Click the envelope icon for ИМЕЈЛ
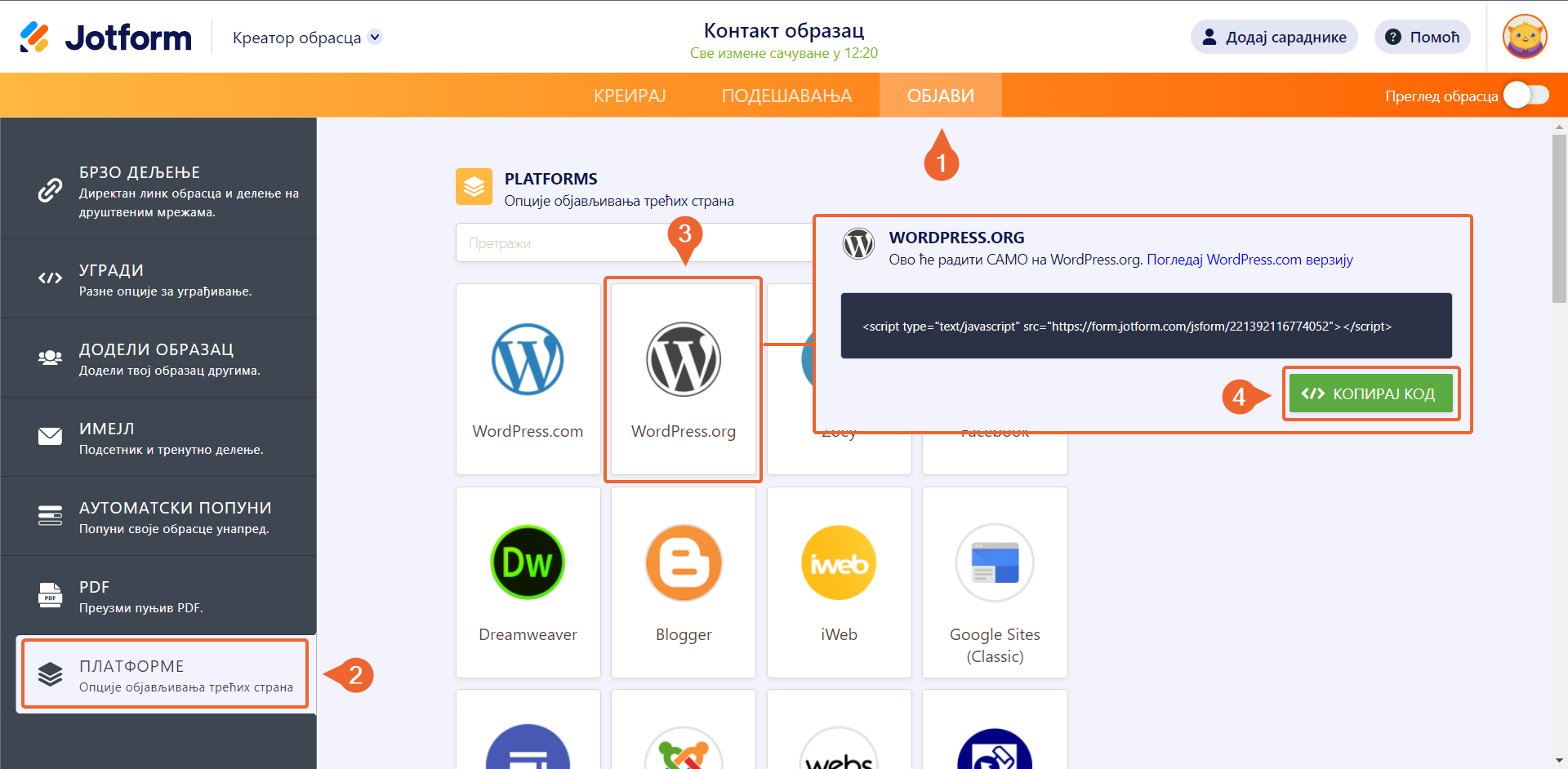 [x=50, y=437]
